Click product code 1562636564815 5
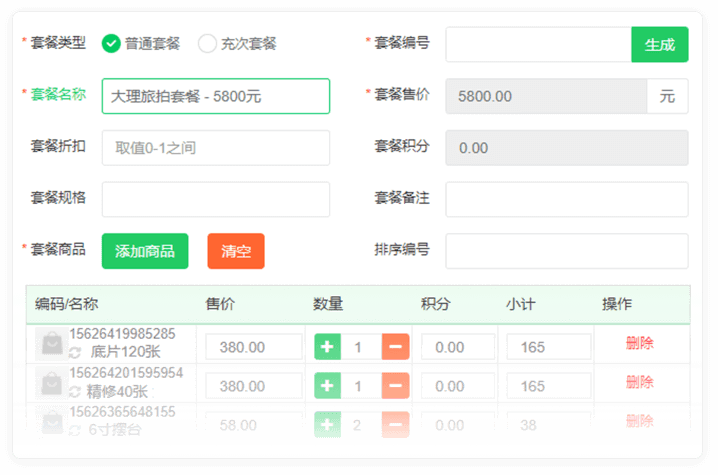Viewport: 718px width, 475px height. point(122,411)
